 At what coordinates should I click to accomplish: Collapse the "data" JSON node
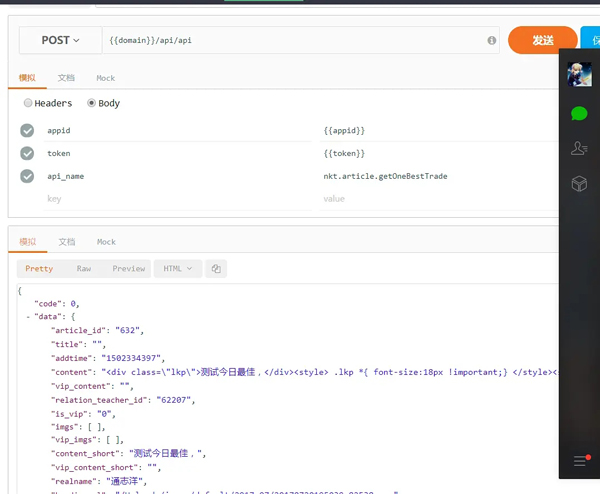pos(28,317)
